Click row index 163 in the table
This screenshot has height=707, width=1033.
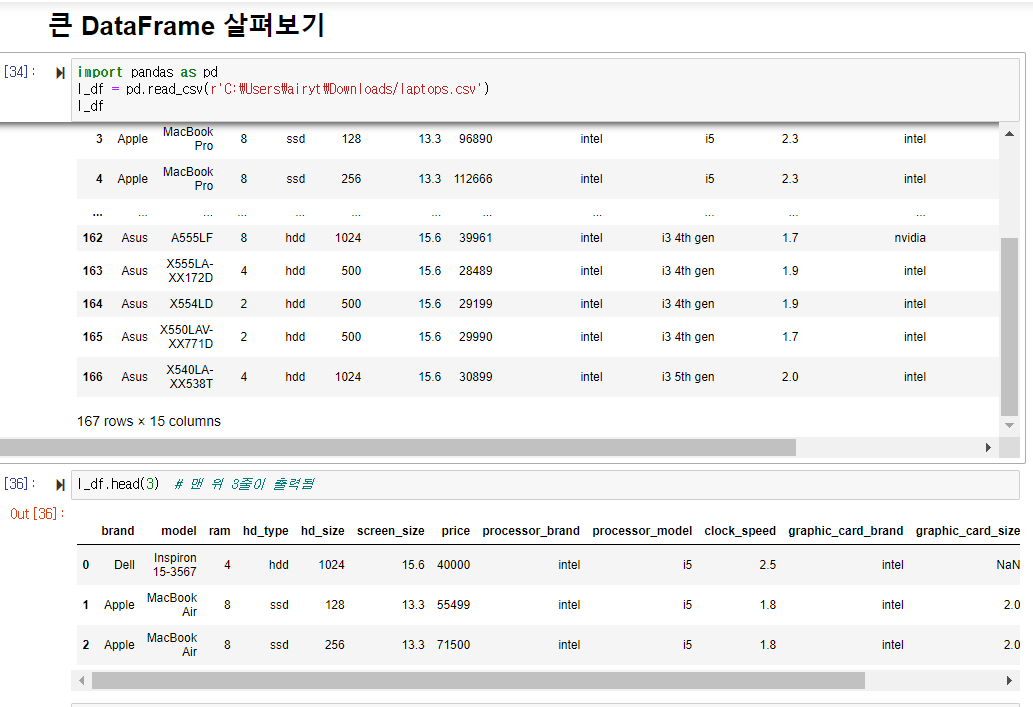click(93, 271)
